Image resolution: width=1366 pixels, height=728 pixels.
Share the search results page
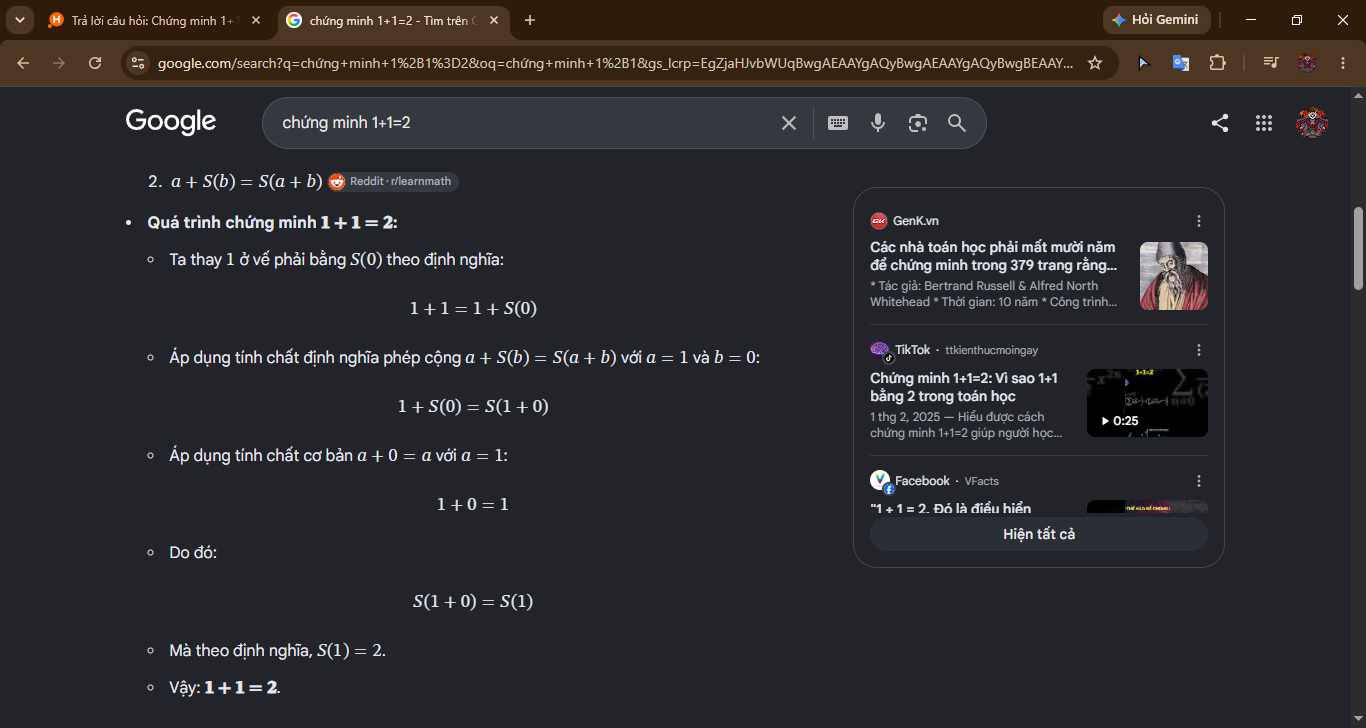(1220, 123)
